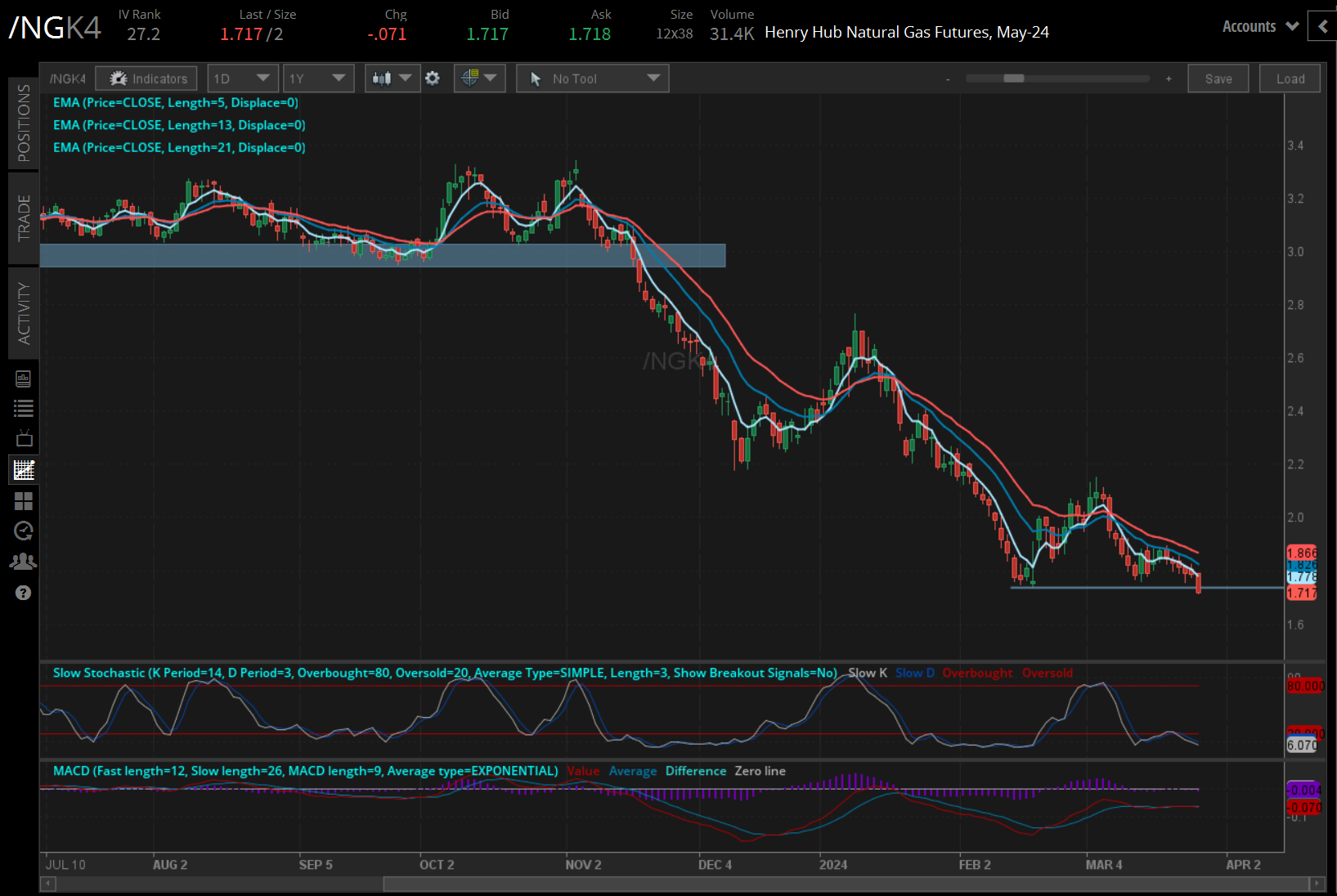Image resolution: width=1337 pixels, height=896 pixels.
Task: Open the watchlist list icon in sidebar
Action: [x=24, y=409]
